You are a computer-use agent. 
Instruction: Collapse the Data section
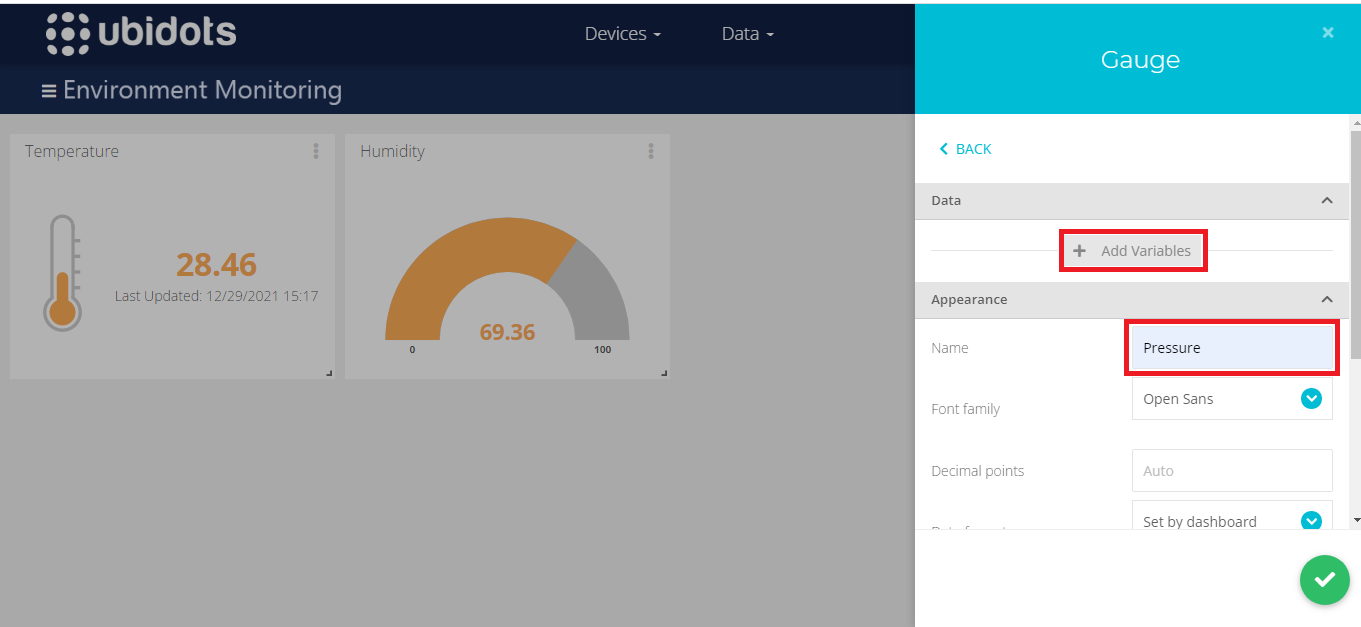(1327, 201)
